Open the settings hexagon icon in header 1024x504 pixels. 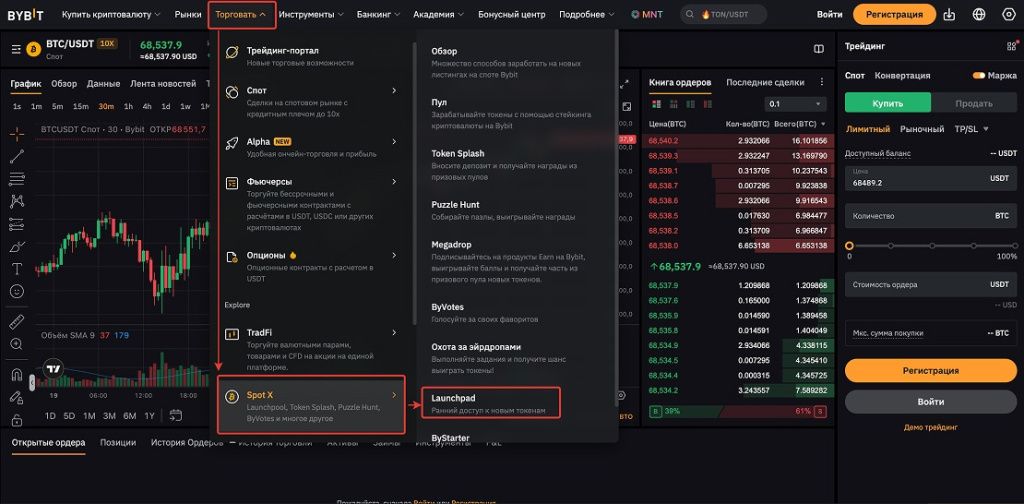point(1008,14)
